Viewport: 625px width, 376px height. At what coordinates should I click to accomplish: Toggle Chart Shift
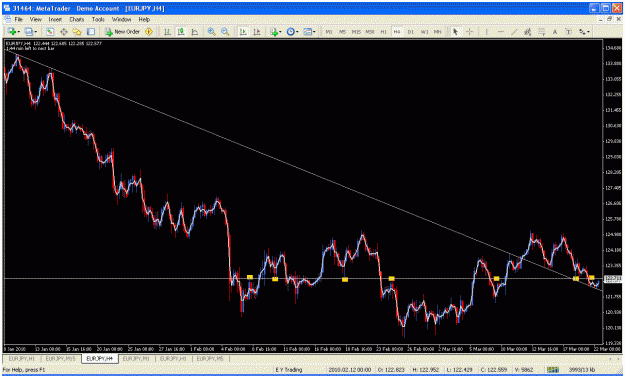(256, 31)
